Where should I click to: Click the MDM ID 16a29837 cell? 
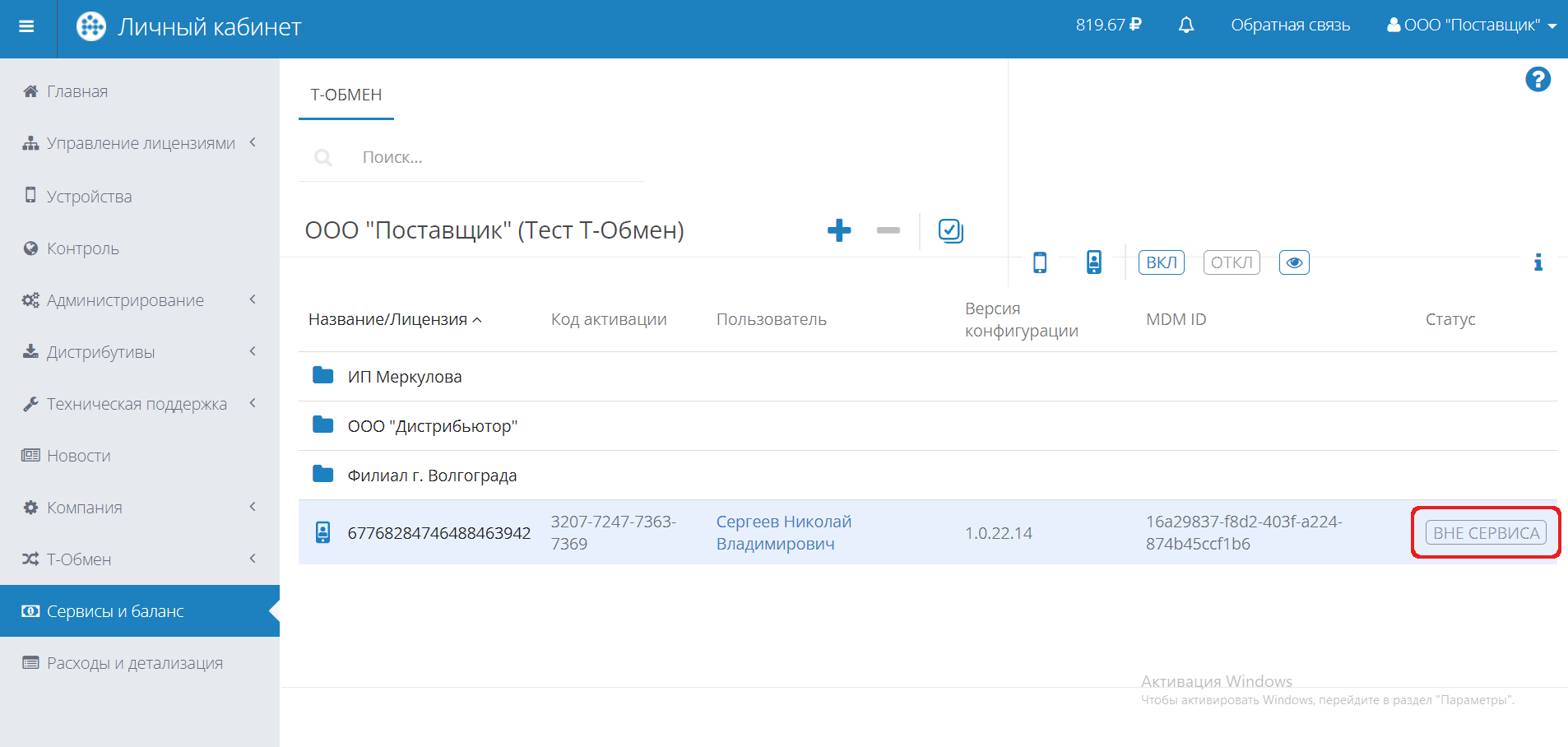tap(1244, 533)
